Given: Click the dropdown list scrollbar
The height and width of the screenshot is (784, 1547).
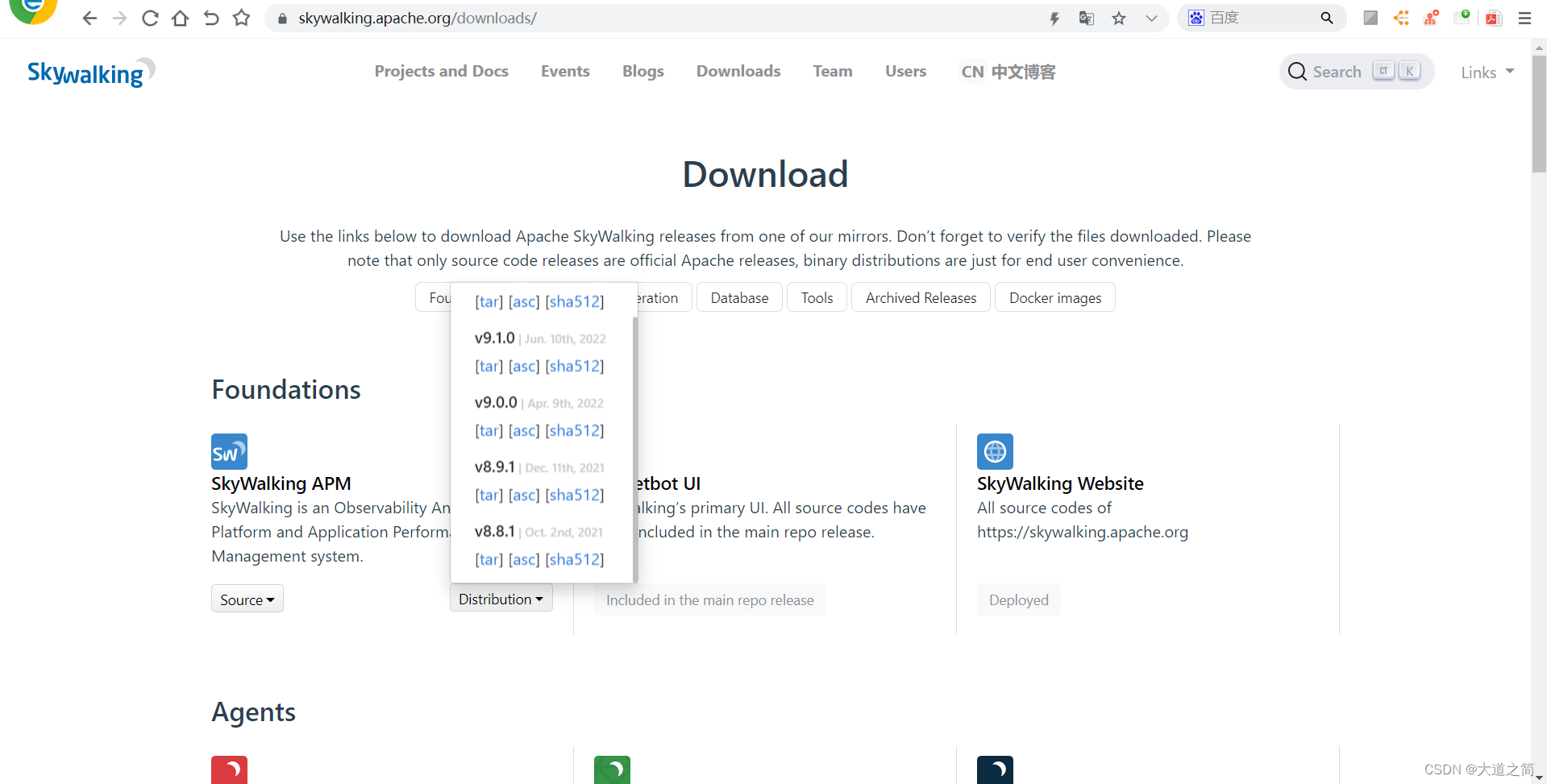Looking at the screenshot, I should [635, 449].
